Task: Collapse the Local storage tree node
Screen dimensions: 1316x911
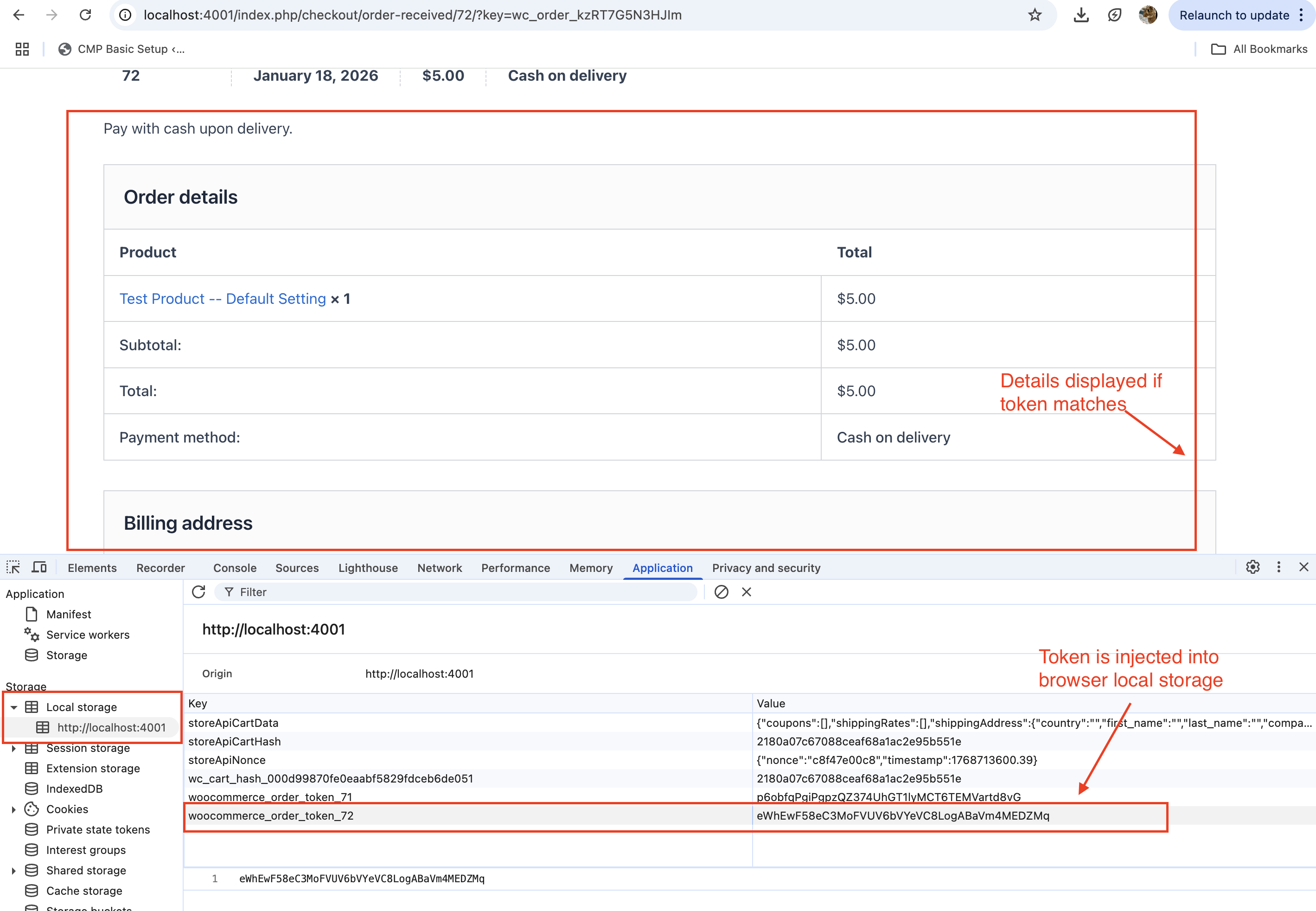Action: [15, 706]
